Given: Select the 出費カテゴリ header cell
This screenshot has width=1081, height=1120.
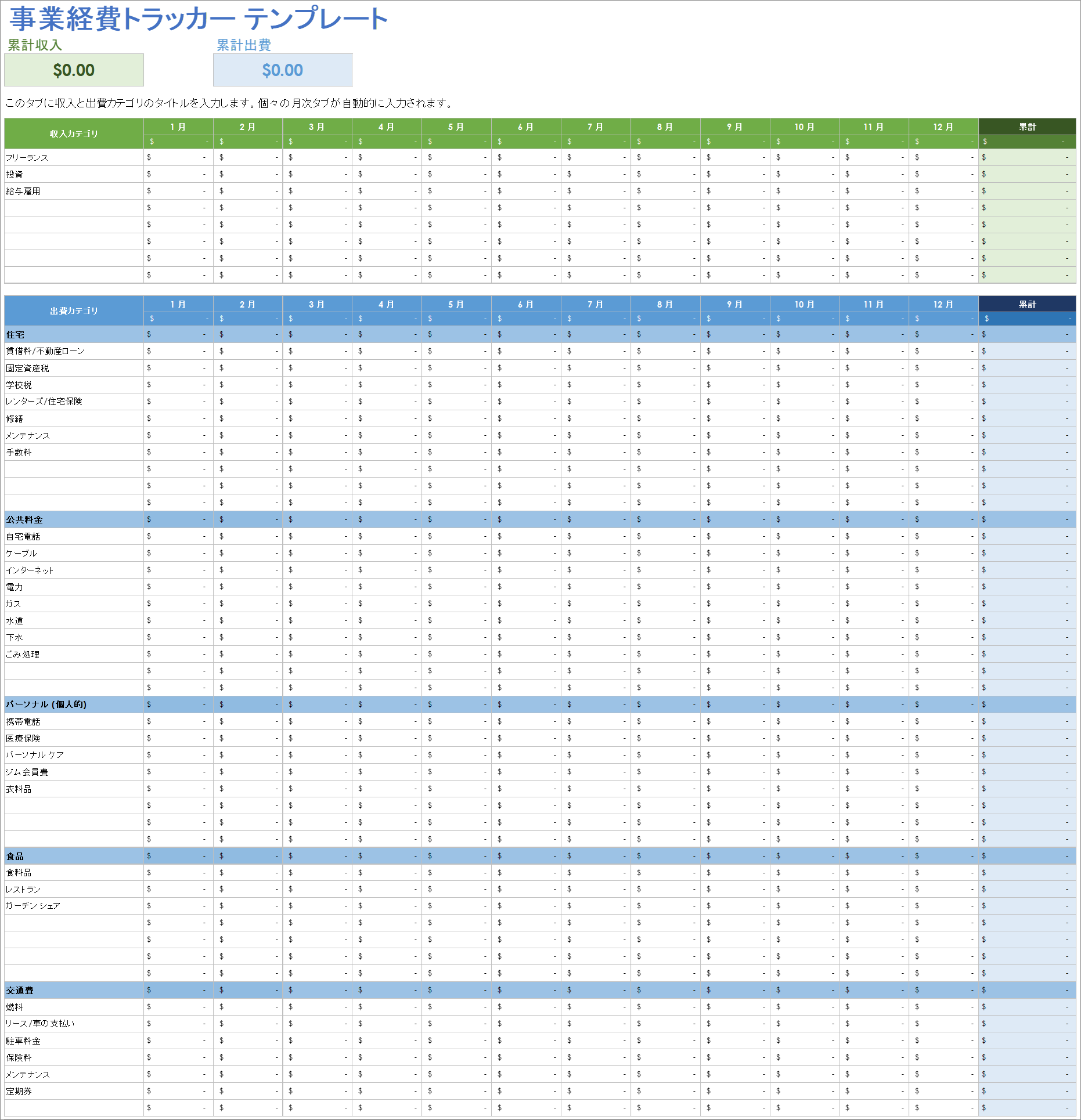Looking at the screenshot, I should (x=74, y=311).
